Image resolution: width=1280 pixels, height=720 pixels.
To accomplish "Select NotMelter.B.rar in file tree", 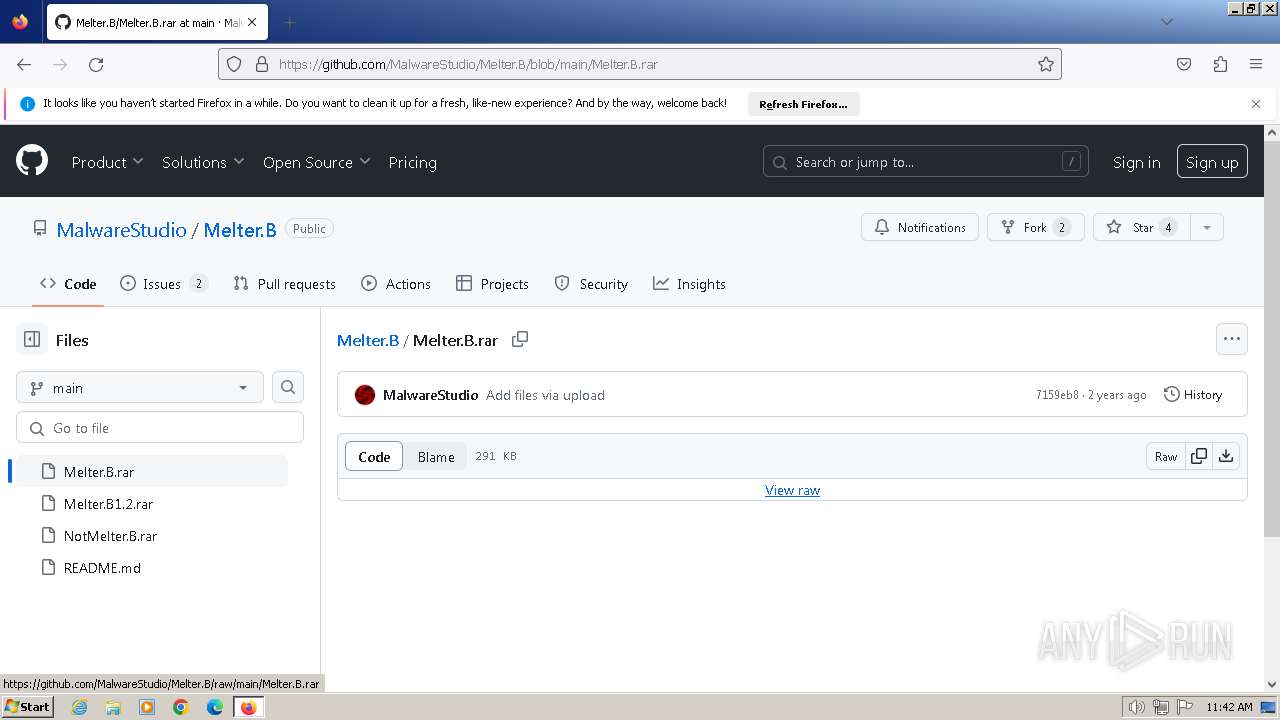I will [x=152, y=535].
